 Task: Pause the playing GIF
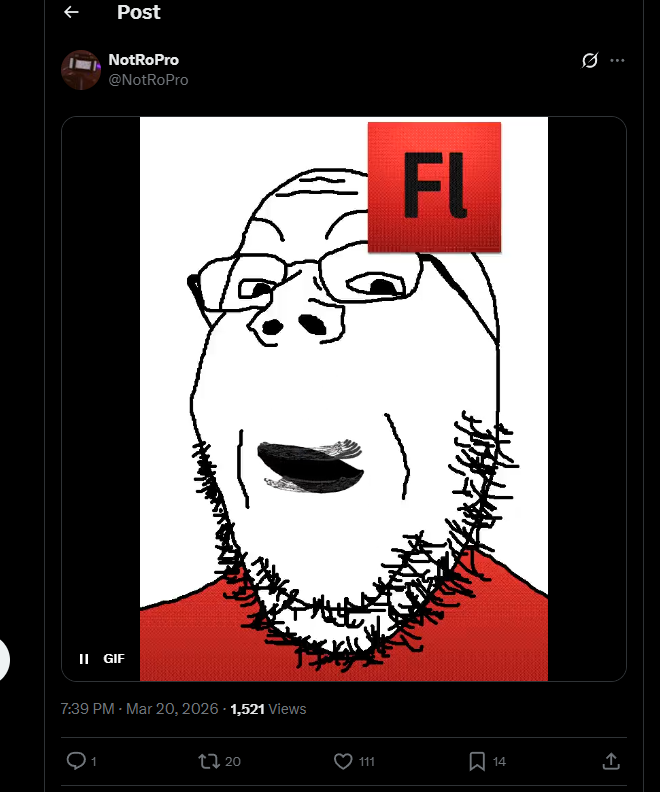[84, 659]
